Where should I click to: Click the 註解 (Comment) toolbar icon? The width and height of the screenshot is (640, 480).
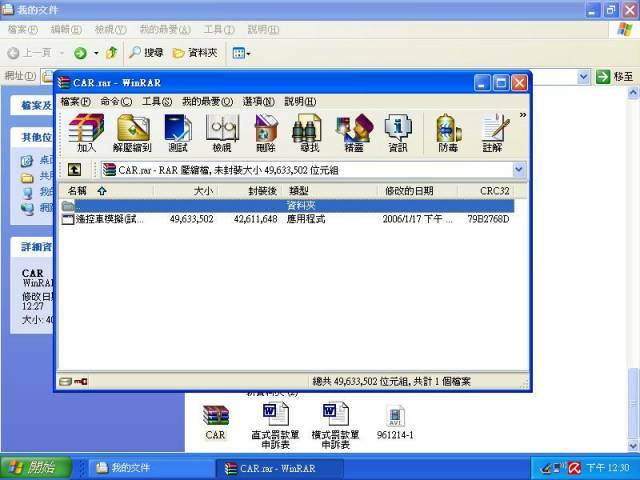click(492, 133)
